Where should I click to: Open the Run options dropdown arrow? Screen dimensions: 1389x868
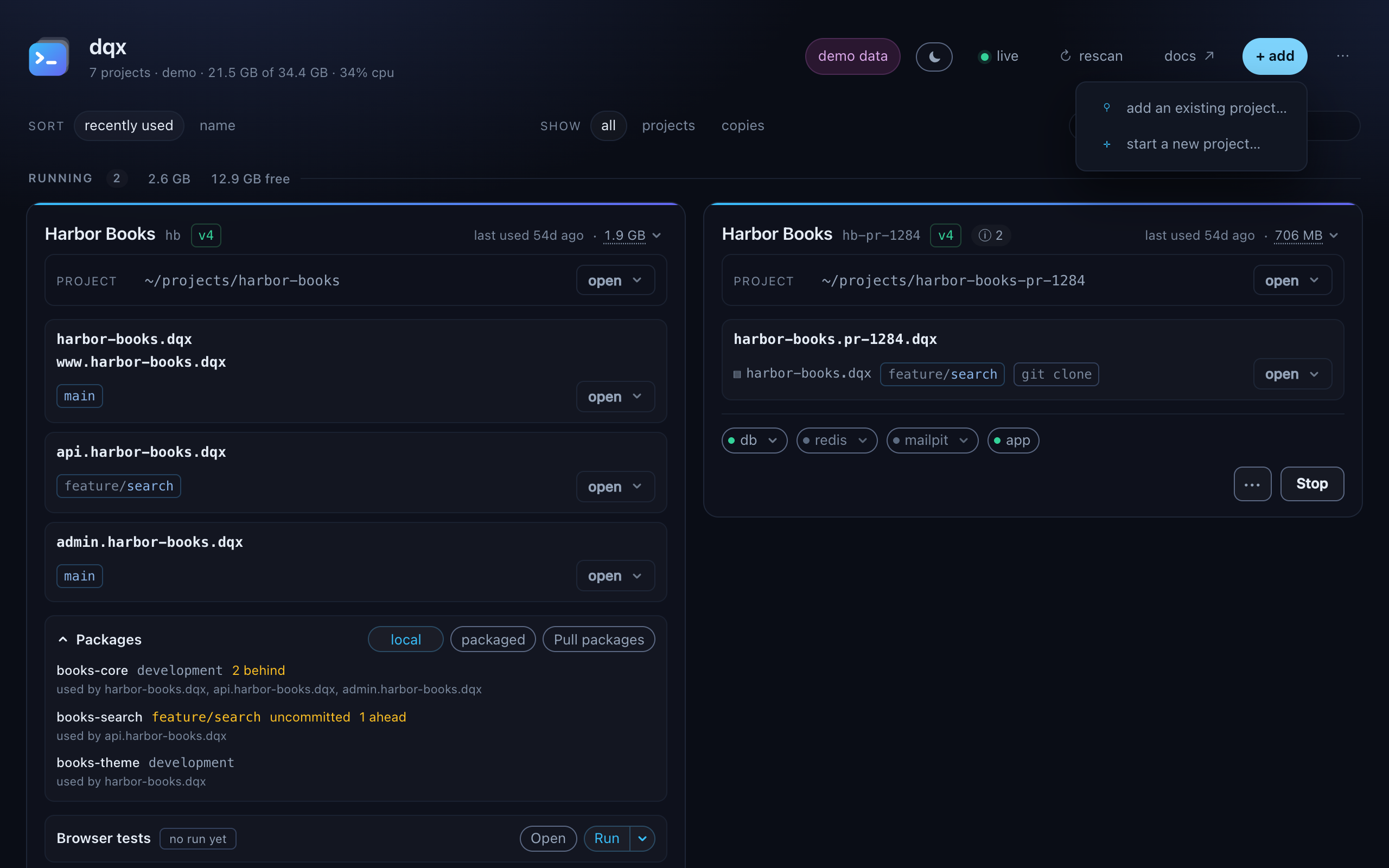coord(642,839)
